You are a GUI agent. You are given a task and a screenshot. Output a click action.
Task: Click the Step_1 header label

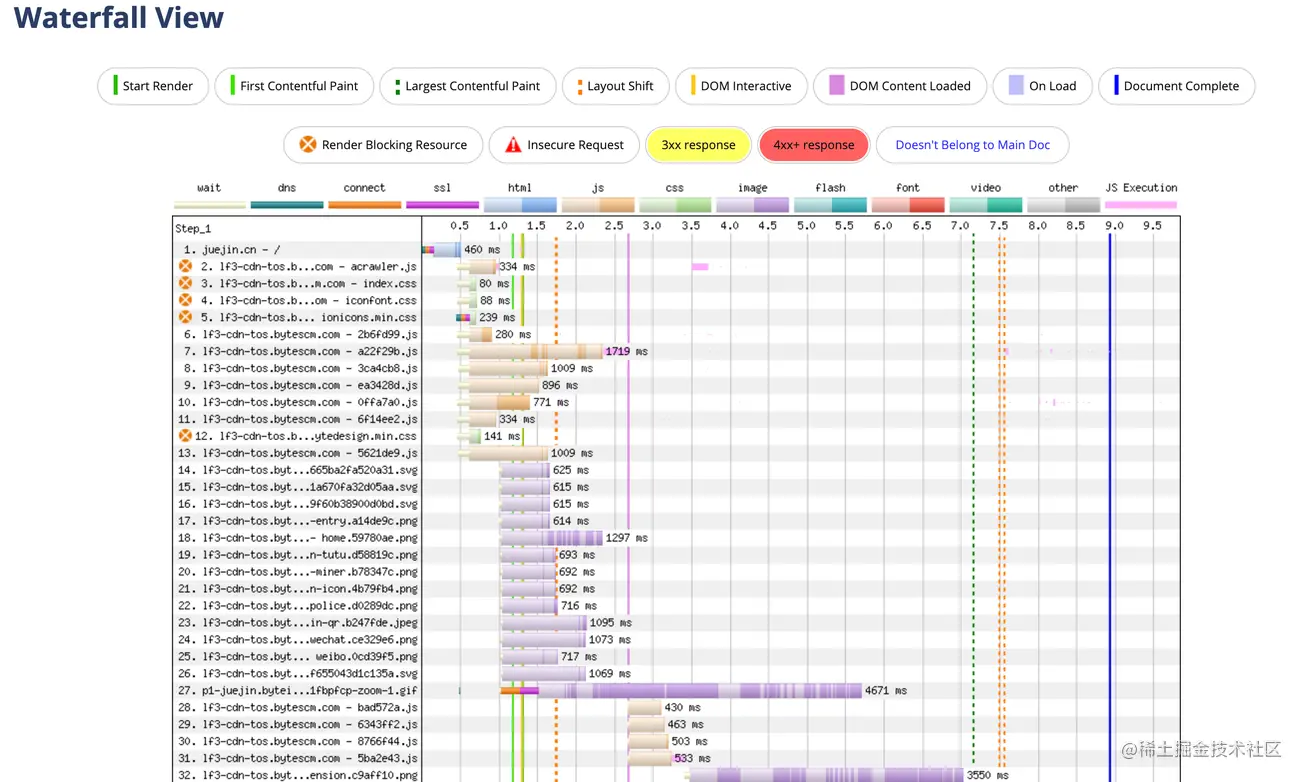(x=193, y=229)
